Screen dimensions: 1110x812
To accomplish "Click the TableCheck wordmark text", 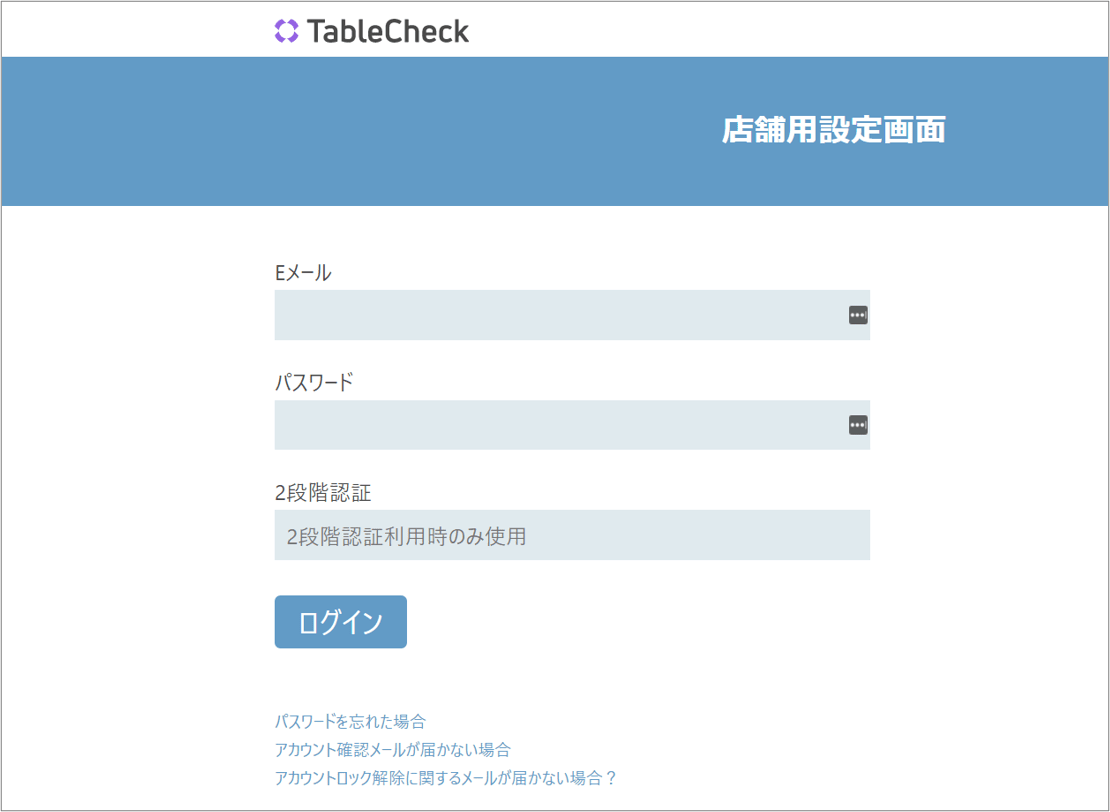I will point(388,31).
